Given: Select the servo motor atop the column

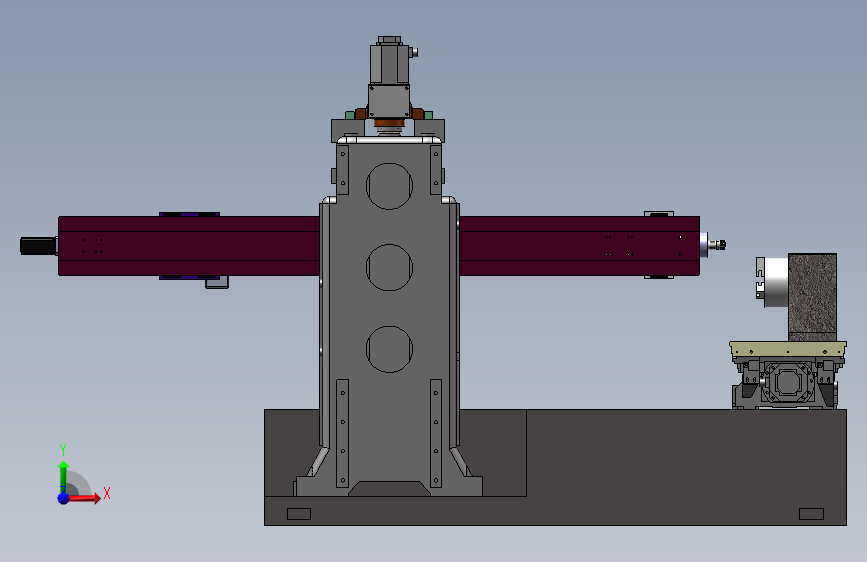Looking at the screenshot, I should click(x=390, y=64).
